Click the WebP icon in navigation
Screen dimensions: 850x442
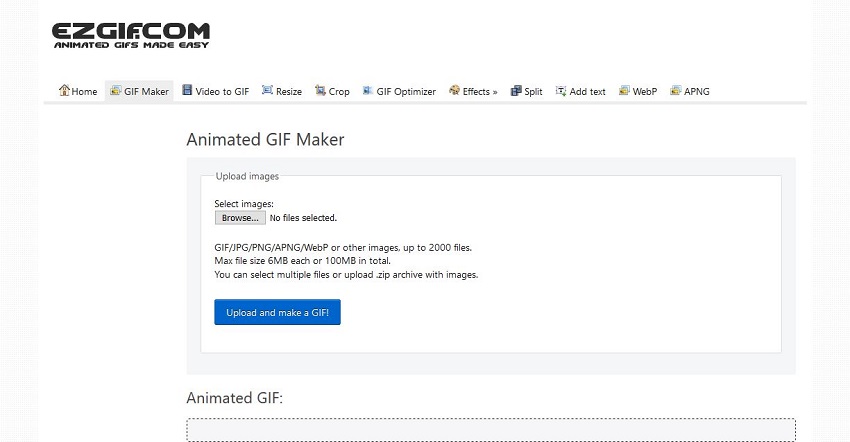[x=624, y=91]
